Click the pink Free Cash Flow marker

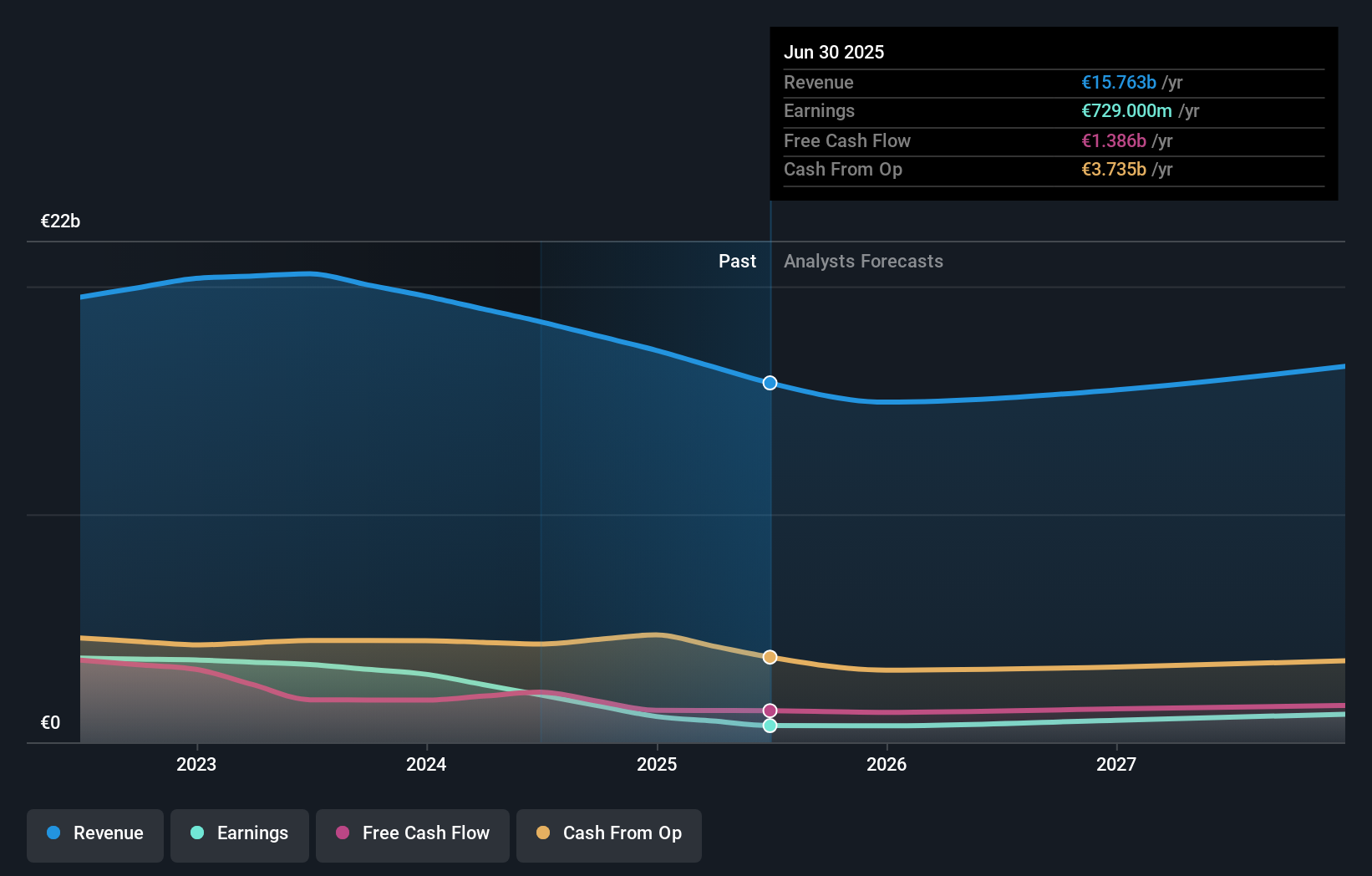tap(770, 710)
